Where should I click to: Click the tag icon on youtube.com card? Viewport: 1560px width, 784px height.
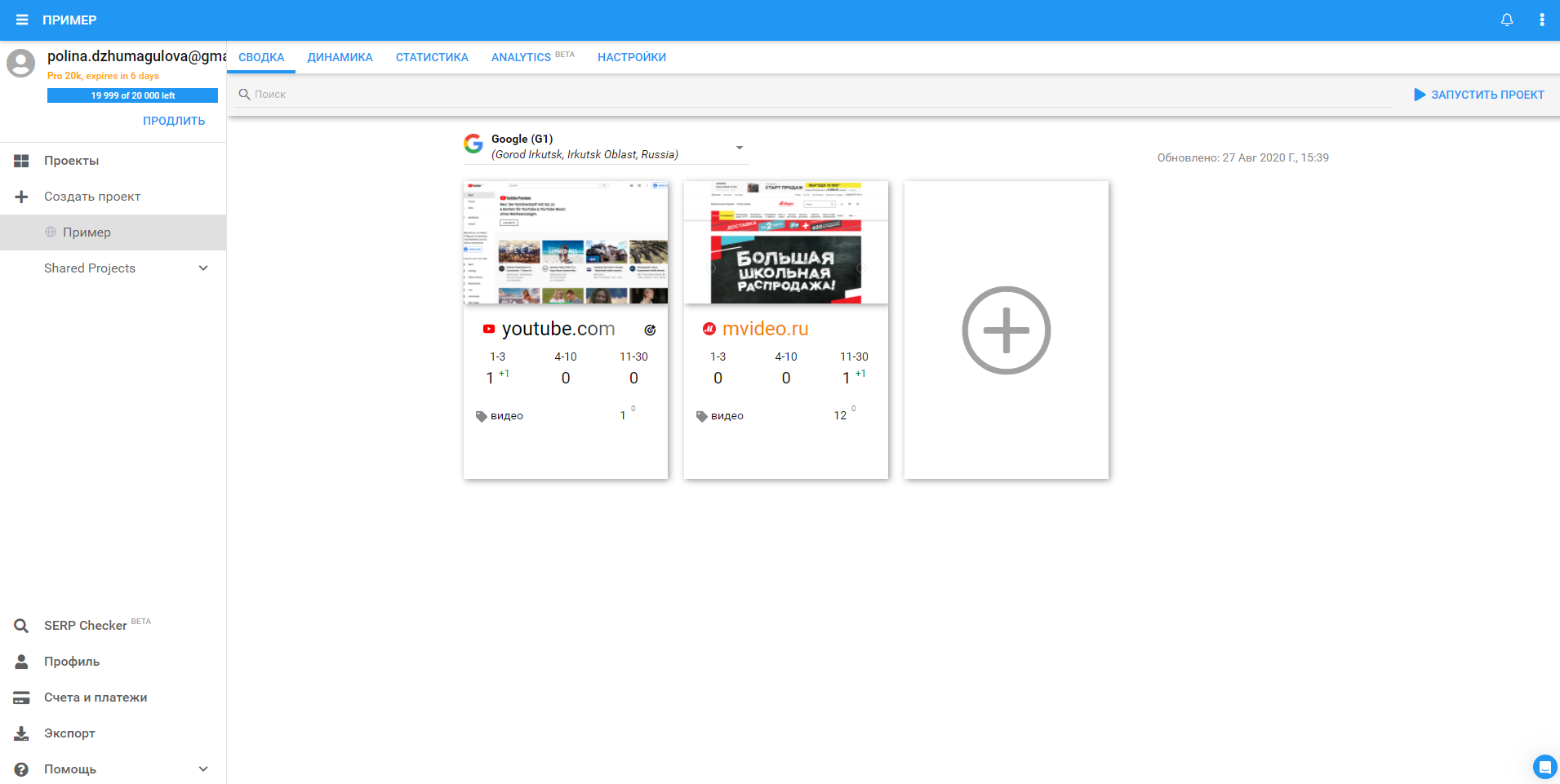482,416
